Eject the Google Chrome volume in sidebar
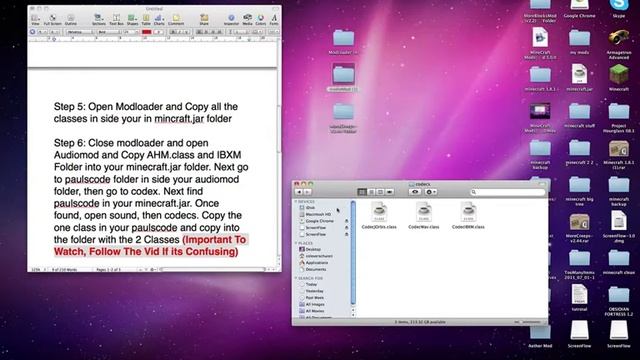 click(x=347, y=221)
